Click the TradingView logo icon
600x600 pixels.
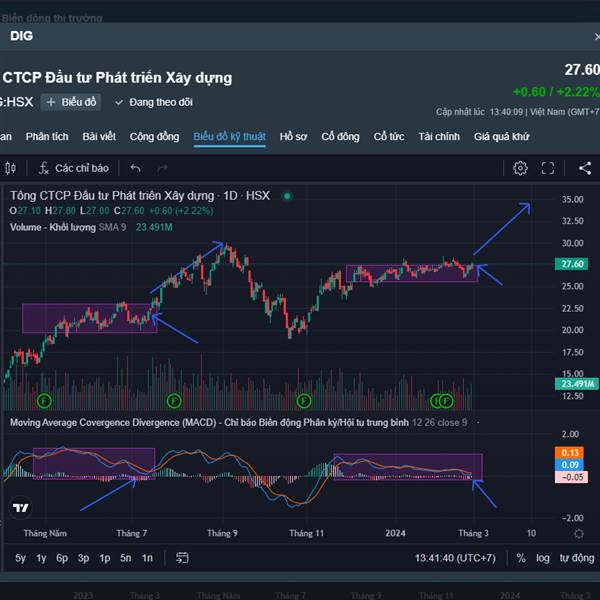pos(20,508)
